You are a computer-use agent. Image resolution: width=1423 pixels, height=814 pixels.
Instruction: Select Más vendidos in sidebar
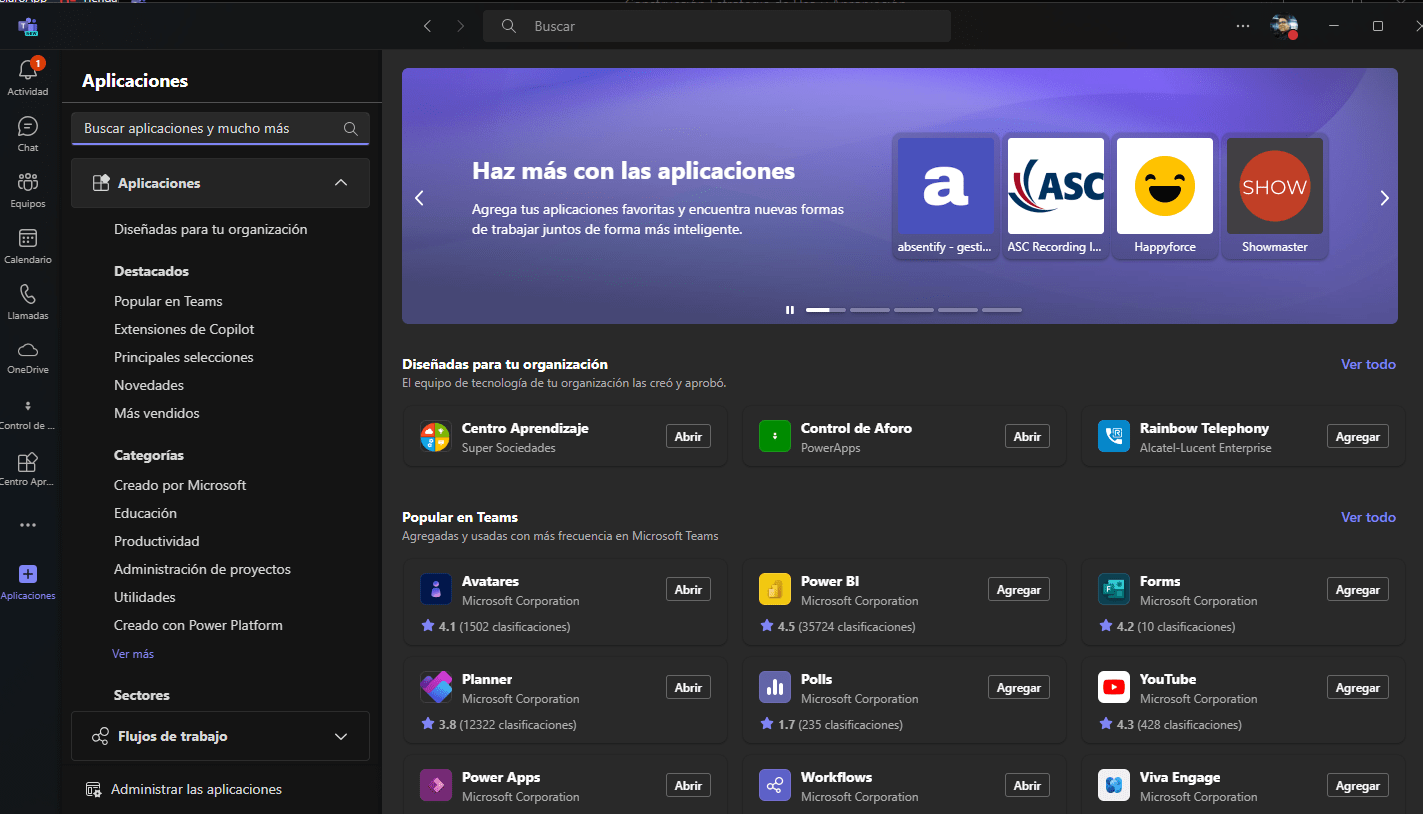tap(157, 413)
